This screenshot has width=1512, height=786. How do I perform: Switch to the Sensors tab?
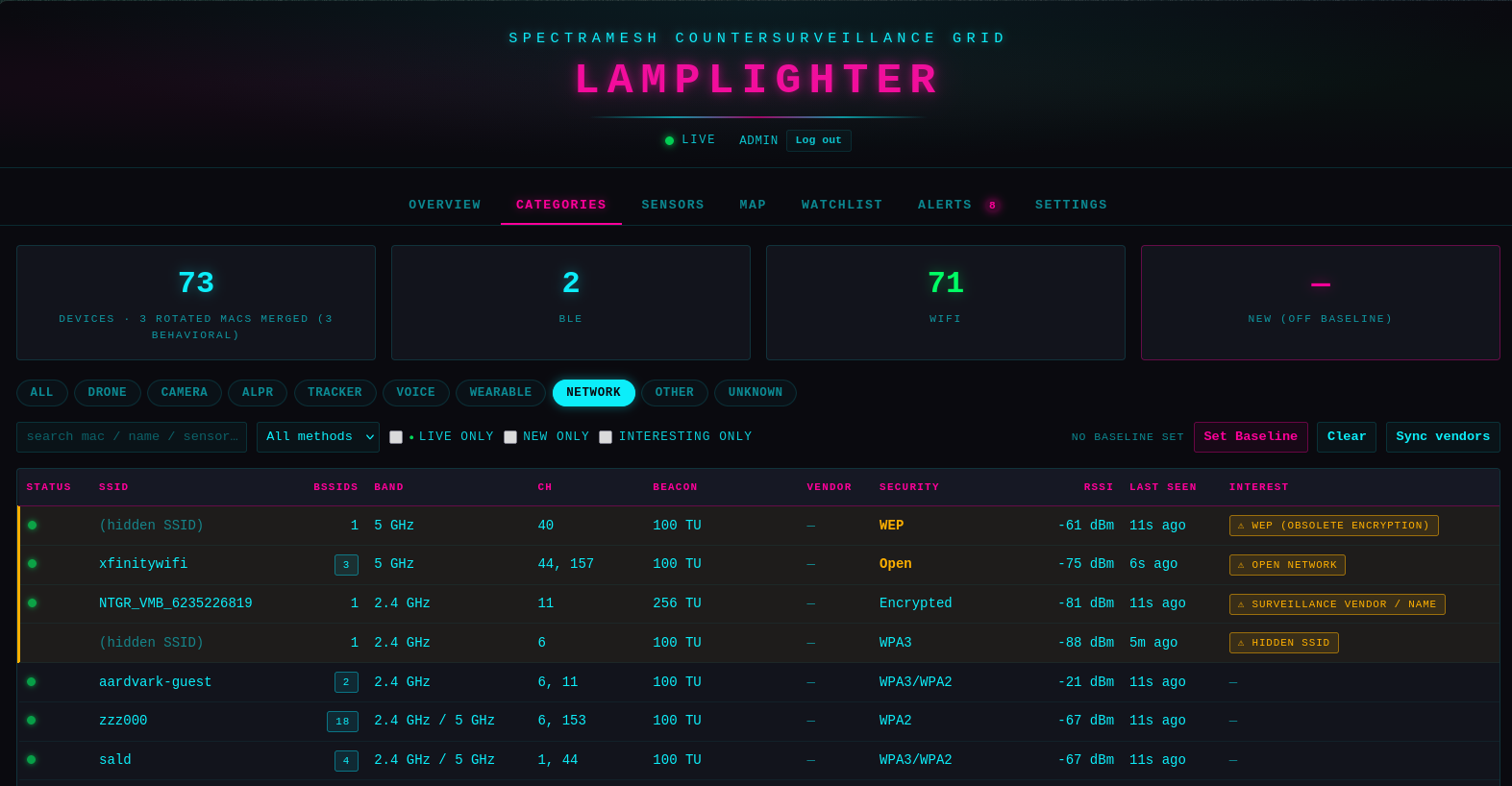click(673, 205)
